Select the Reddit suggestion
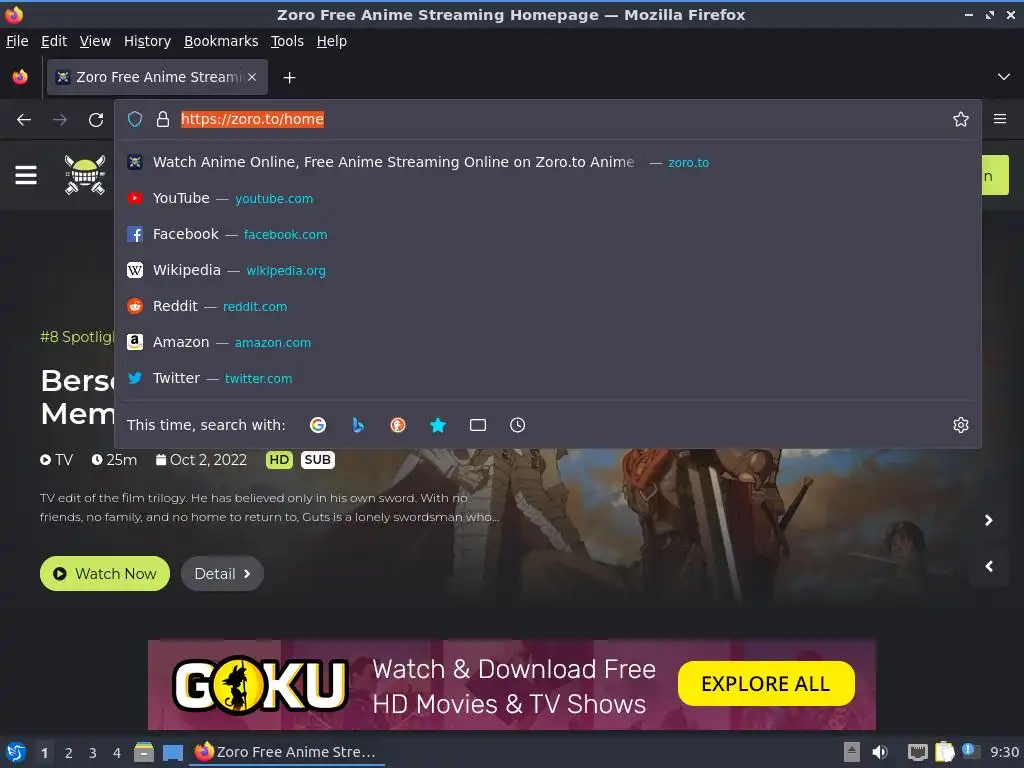The height and width of the screenshot is (768, 1024). [547, 306]
